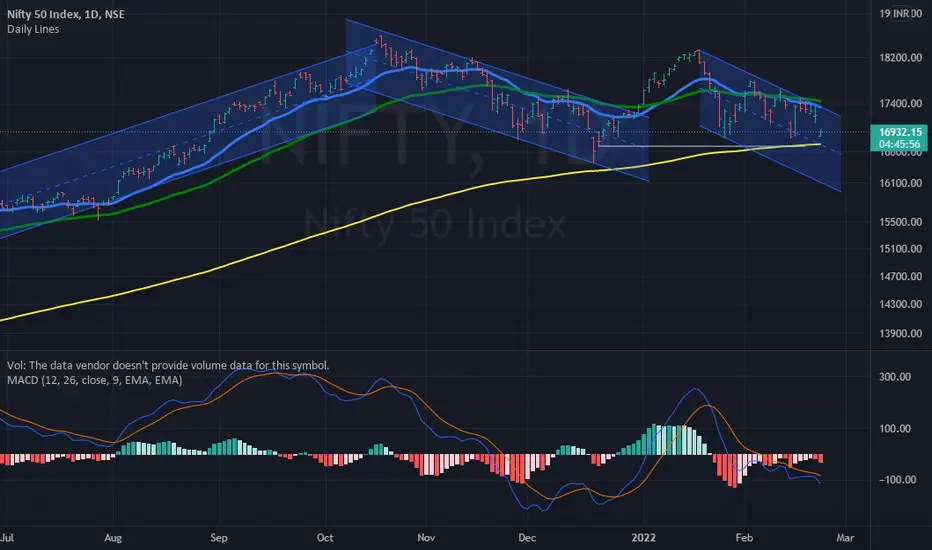Click the 14700.00 price axis label
The width and height of the screenshot is (932, 550).
[900, 276]
